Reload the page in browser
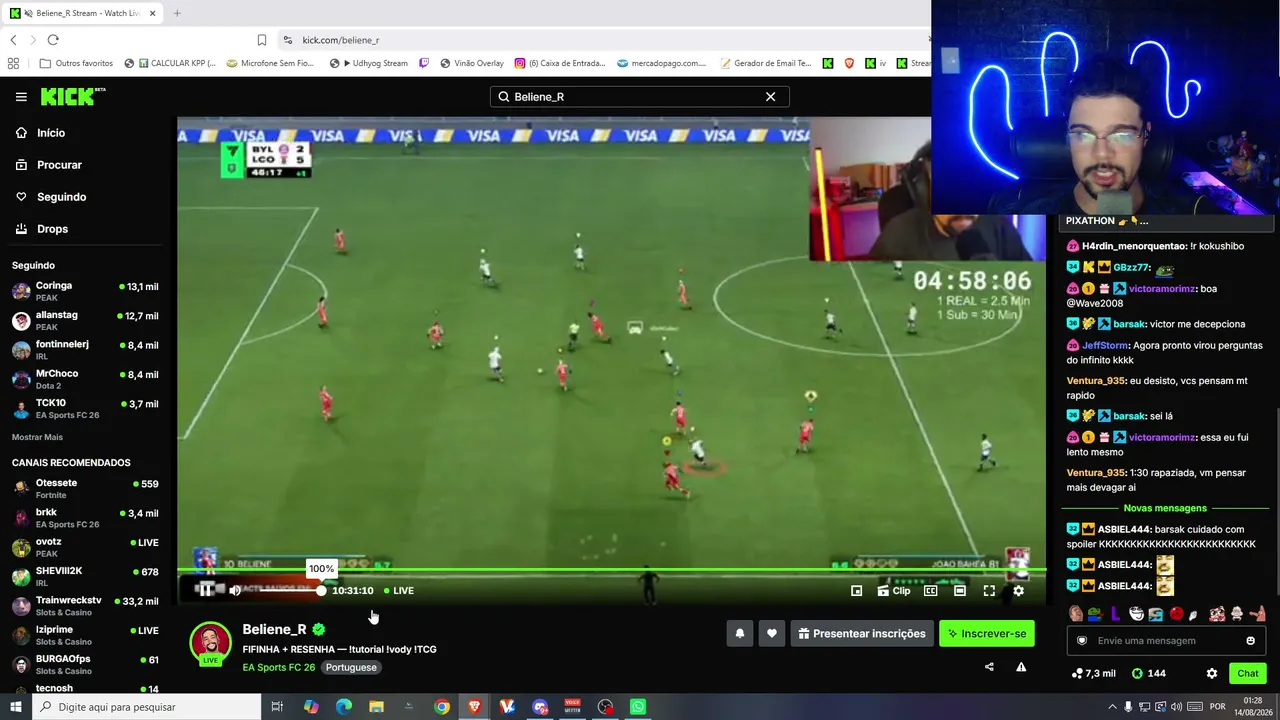The image size is (1280, 720). click(x=53, y=40)
